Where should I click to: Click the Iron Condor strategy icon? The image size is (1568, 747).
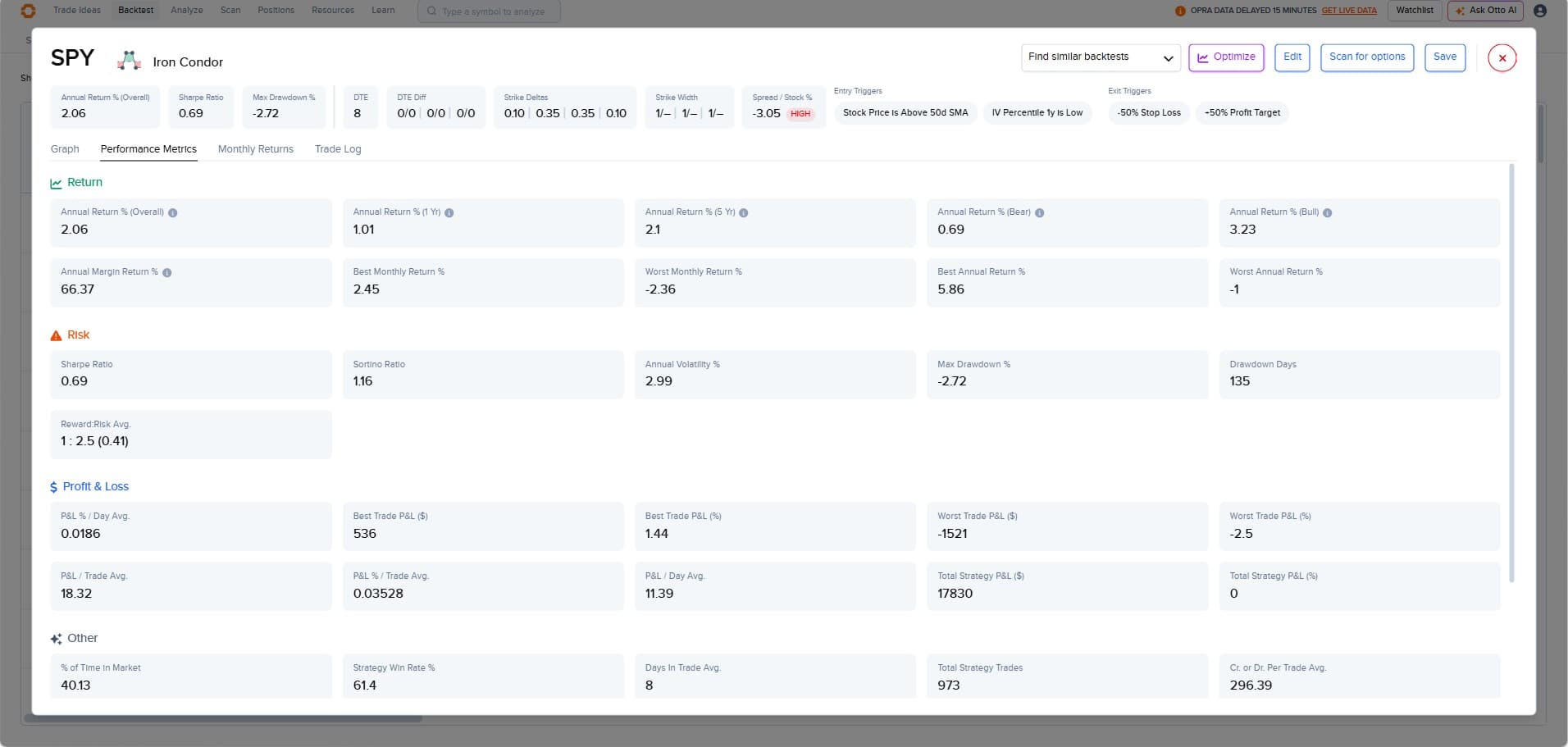pos(129,61)
